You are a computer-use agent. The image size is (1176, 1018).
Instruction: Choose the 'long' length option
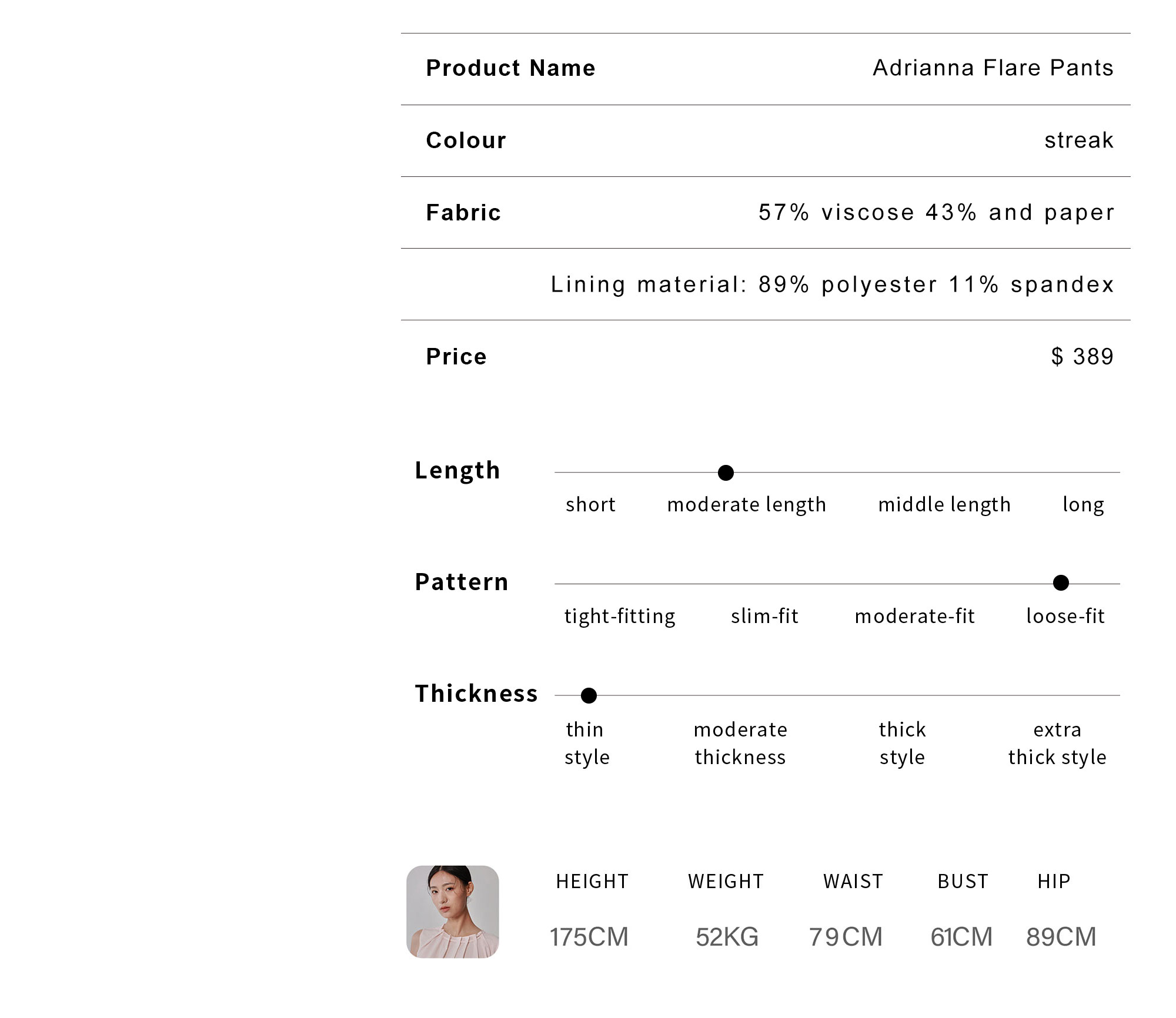[x=1083, y=504]
